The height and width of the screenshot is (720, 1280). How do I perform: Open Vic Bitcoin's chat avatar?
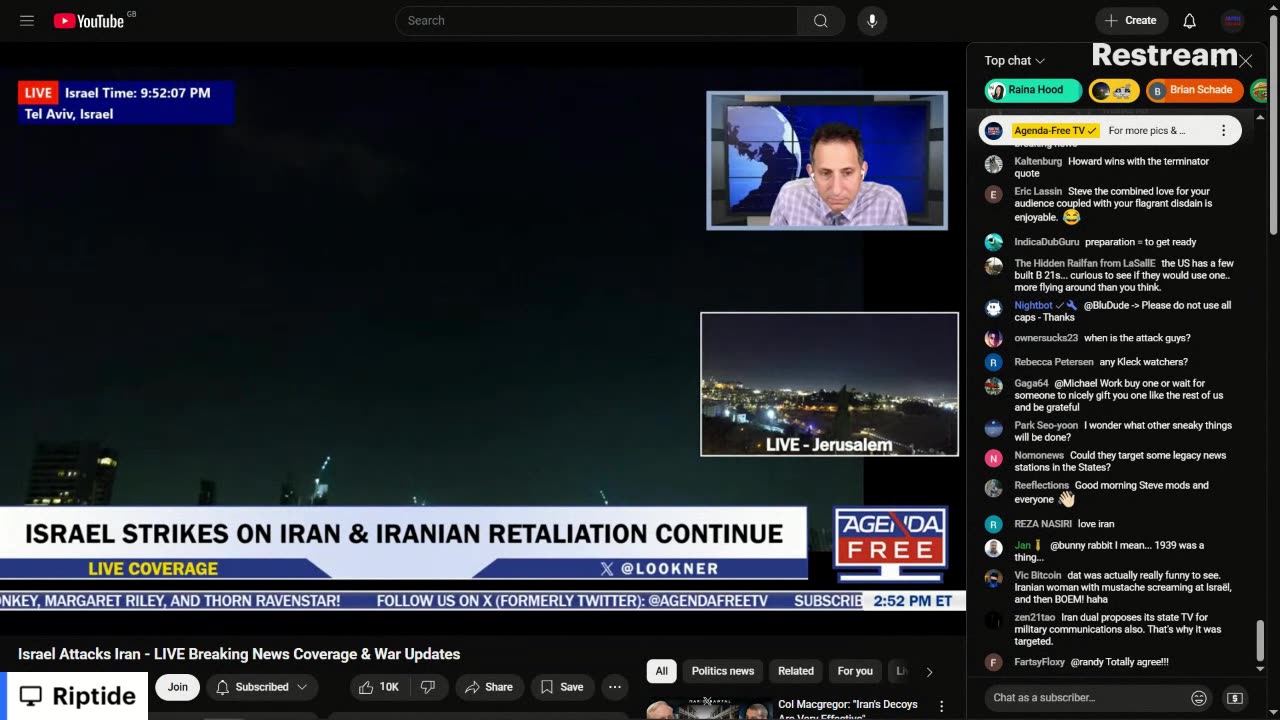tap(993, 578)
